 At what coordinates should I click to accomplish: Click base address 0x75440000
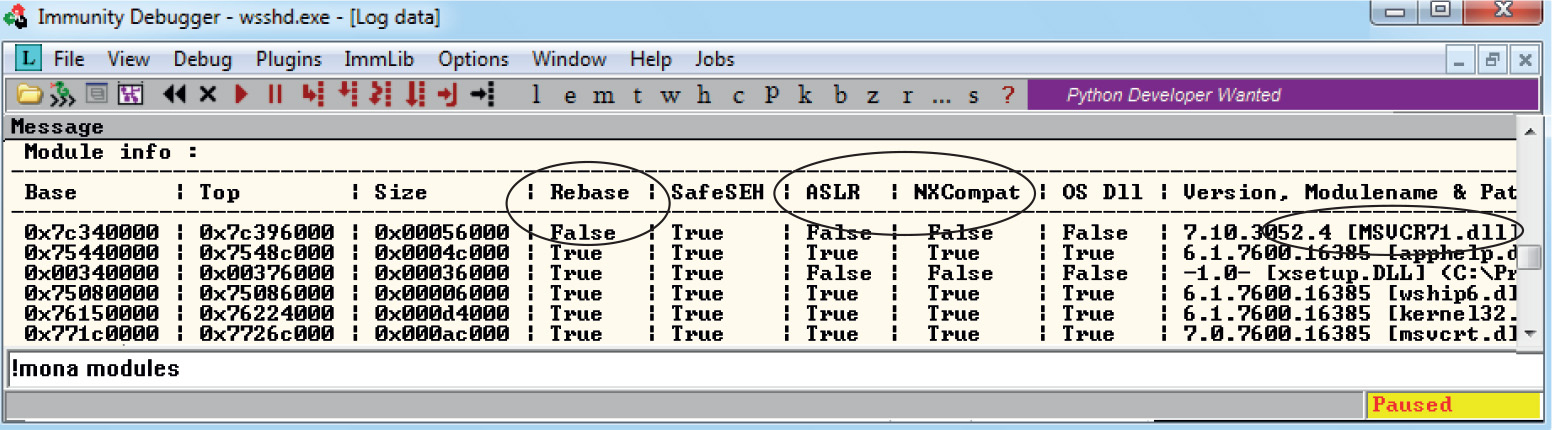click(x=91, y=252)
